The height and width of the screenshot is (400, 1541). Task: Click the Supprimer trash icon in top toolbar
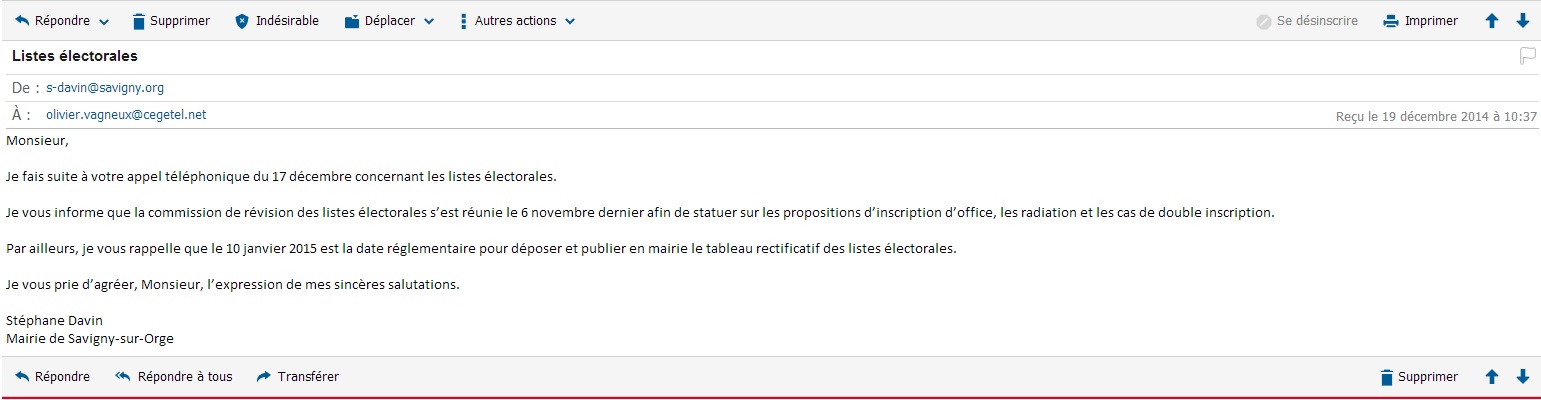pos(139,21)
